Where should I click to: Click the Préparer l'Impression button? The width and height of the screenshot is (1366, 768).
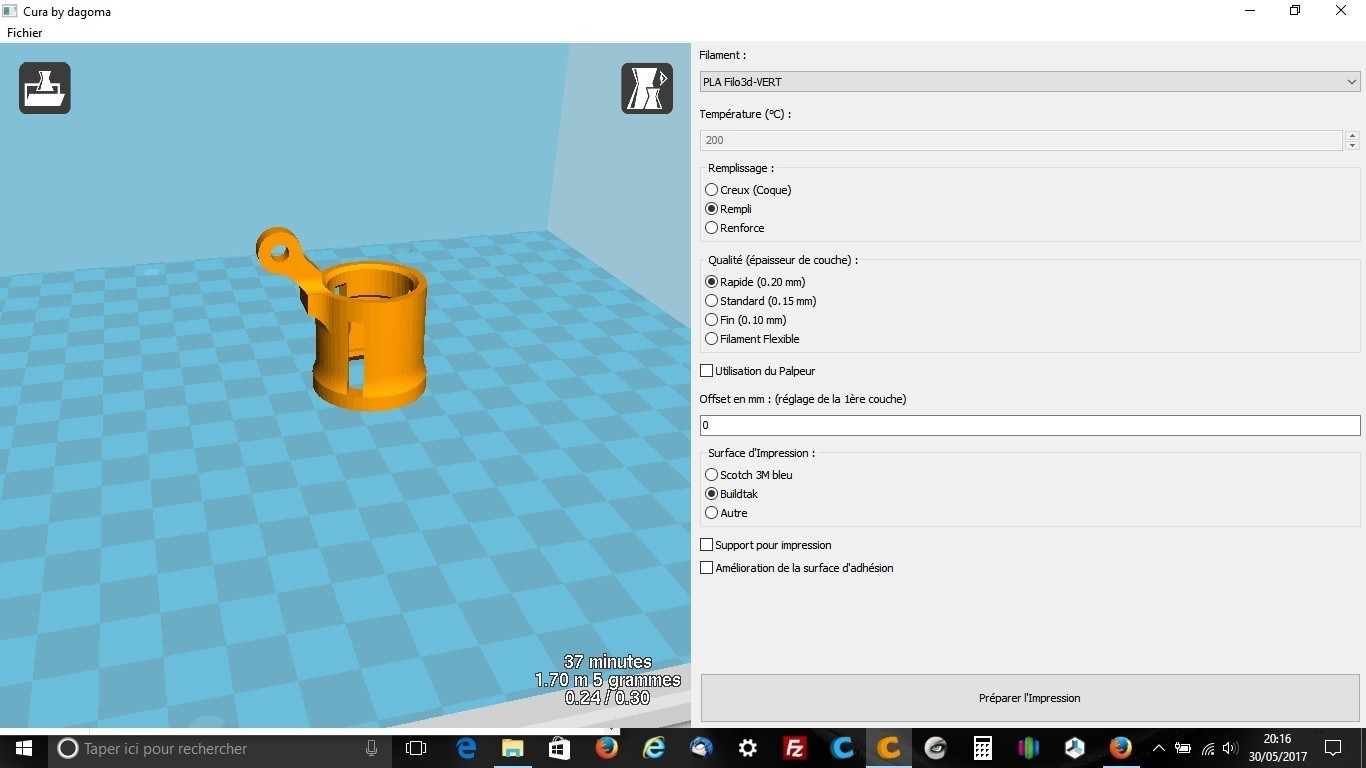coord(1030,698)
